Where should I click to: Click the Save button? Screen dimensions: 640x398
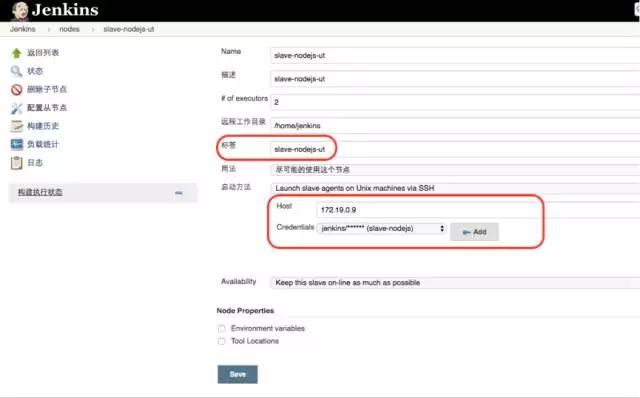point(238,374)
